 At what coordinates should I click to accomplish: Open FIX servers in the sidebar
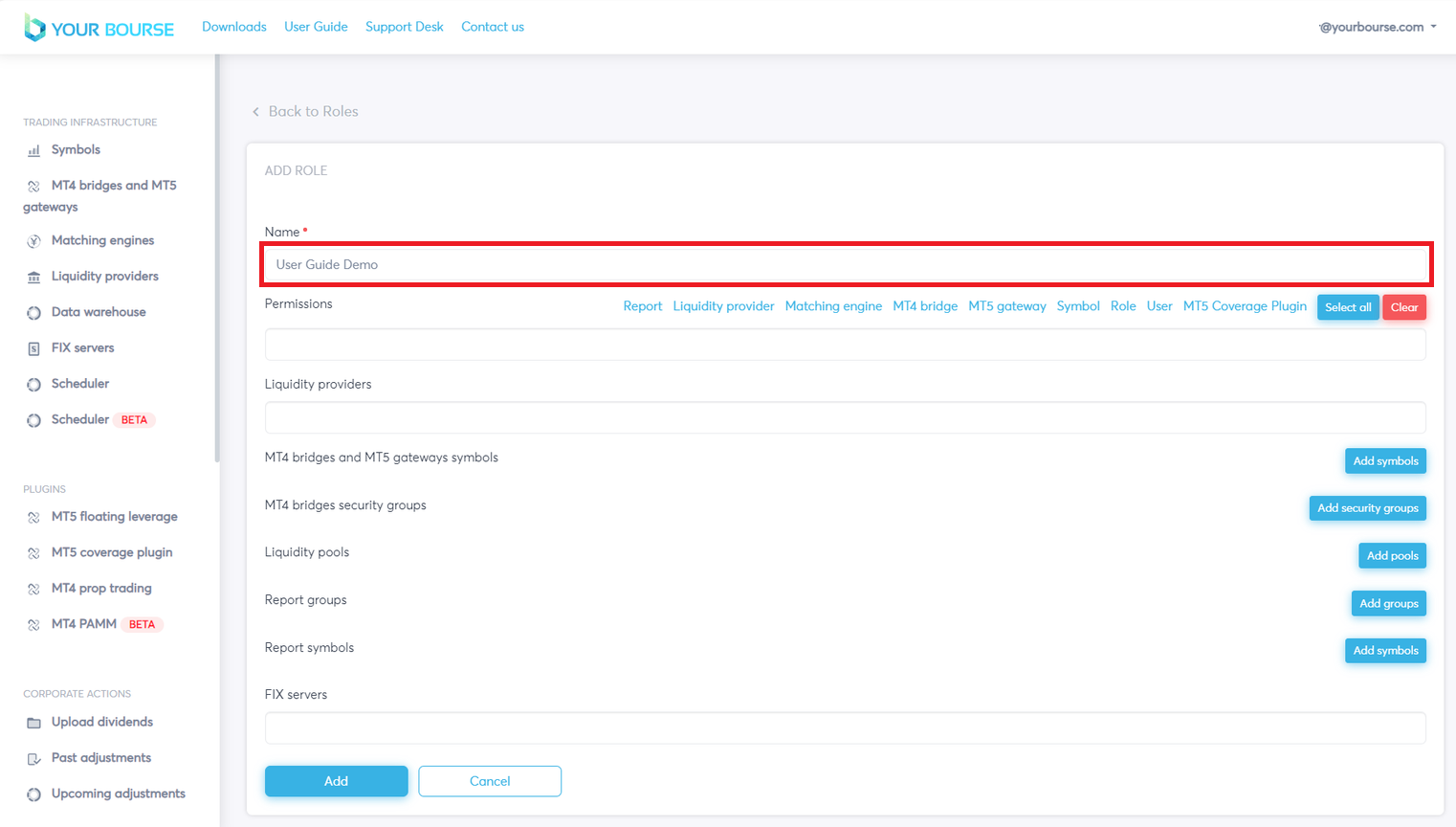click(x=82, y=347)
